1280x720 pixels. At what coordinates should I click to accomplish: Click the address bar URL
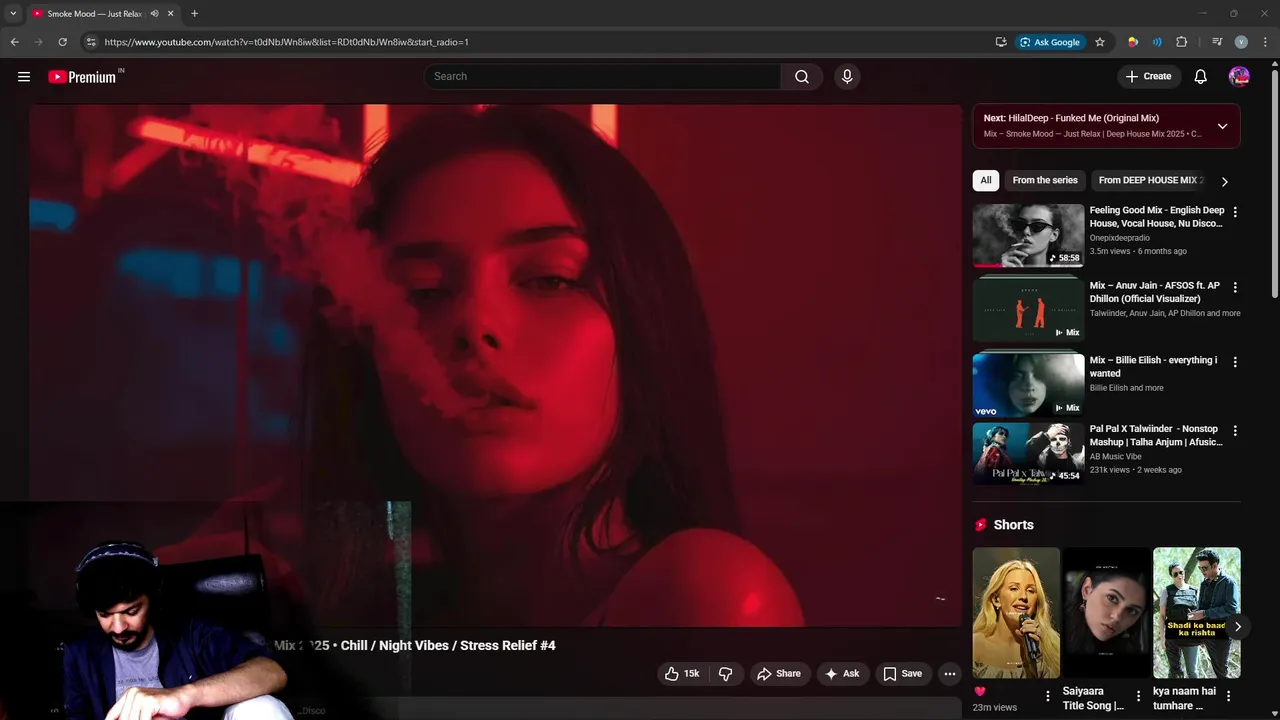pyautogui.click(x=286, y=42)
